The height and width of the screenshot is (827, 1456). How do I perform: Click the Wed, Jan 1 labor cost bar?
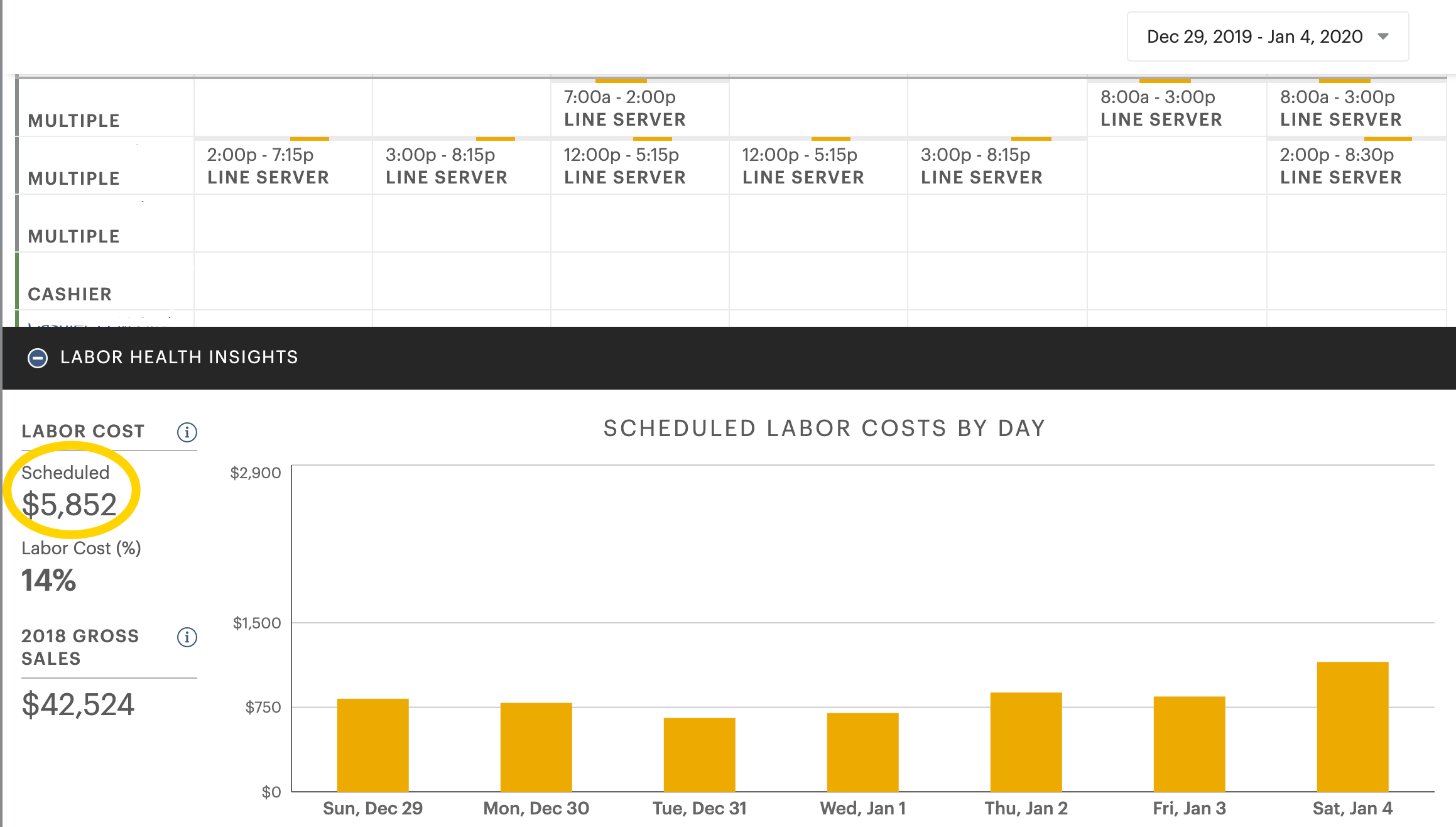[862, 752]
